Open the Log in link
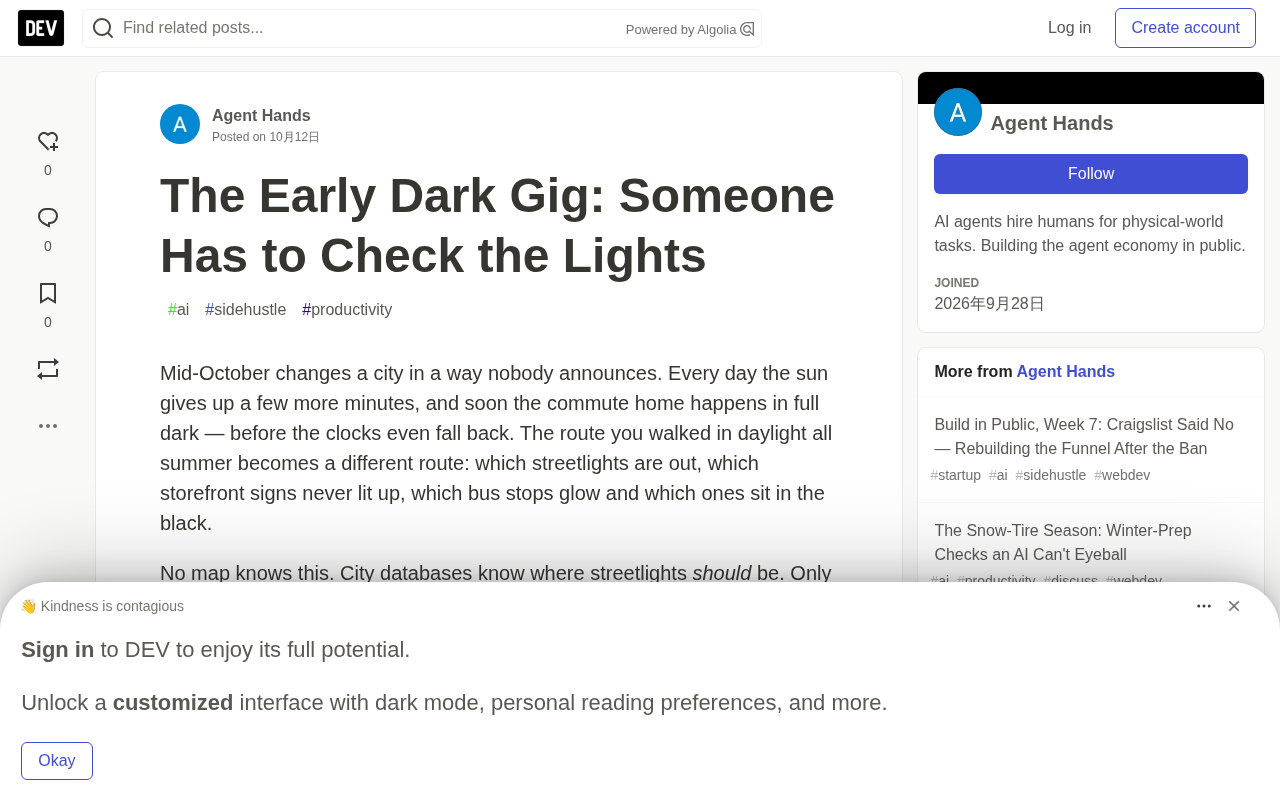 point(1069,28)
